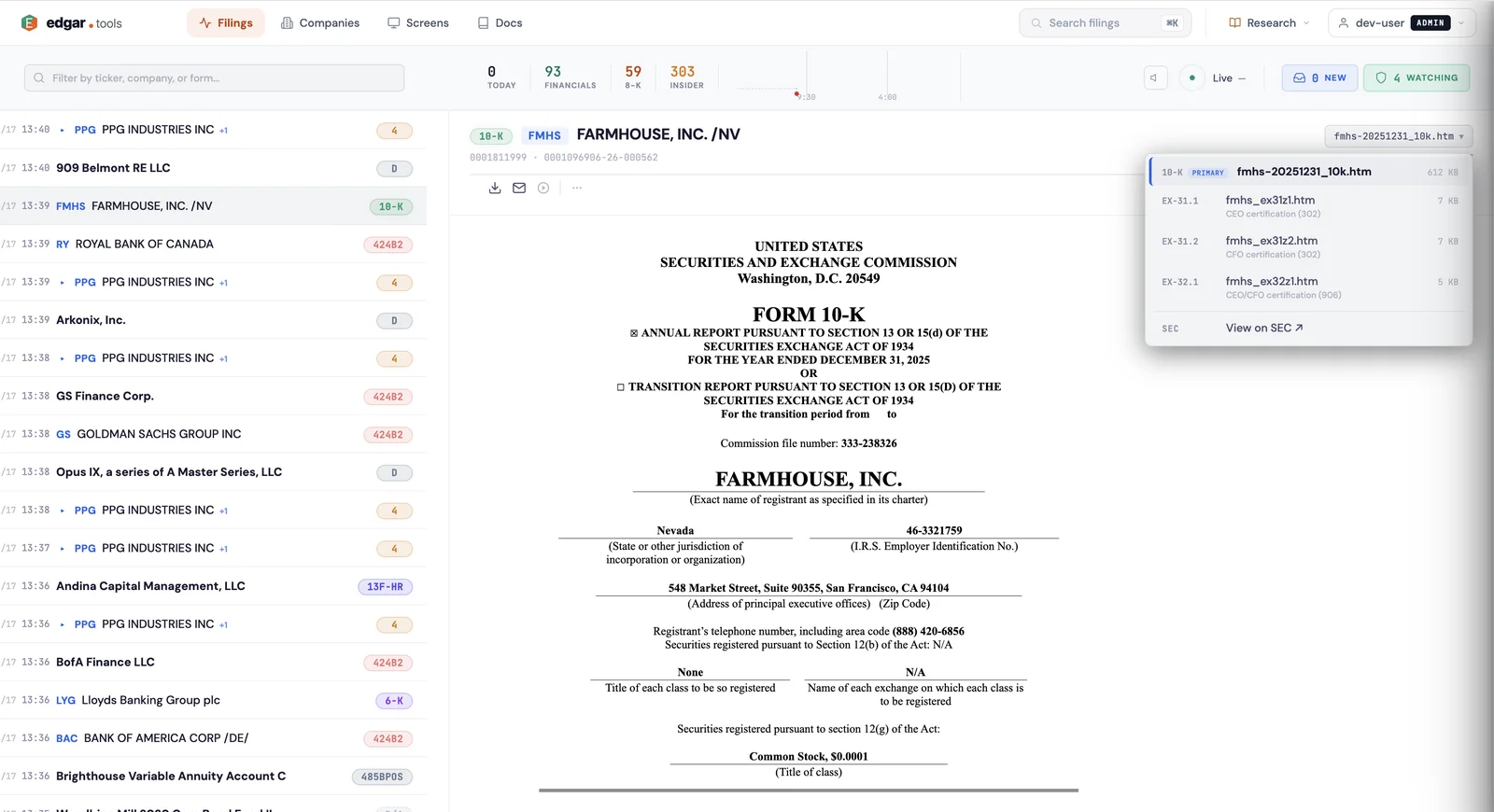Open Opus IX, a series filing

pos(213,472)
